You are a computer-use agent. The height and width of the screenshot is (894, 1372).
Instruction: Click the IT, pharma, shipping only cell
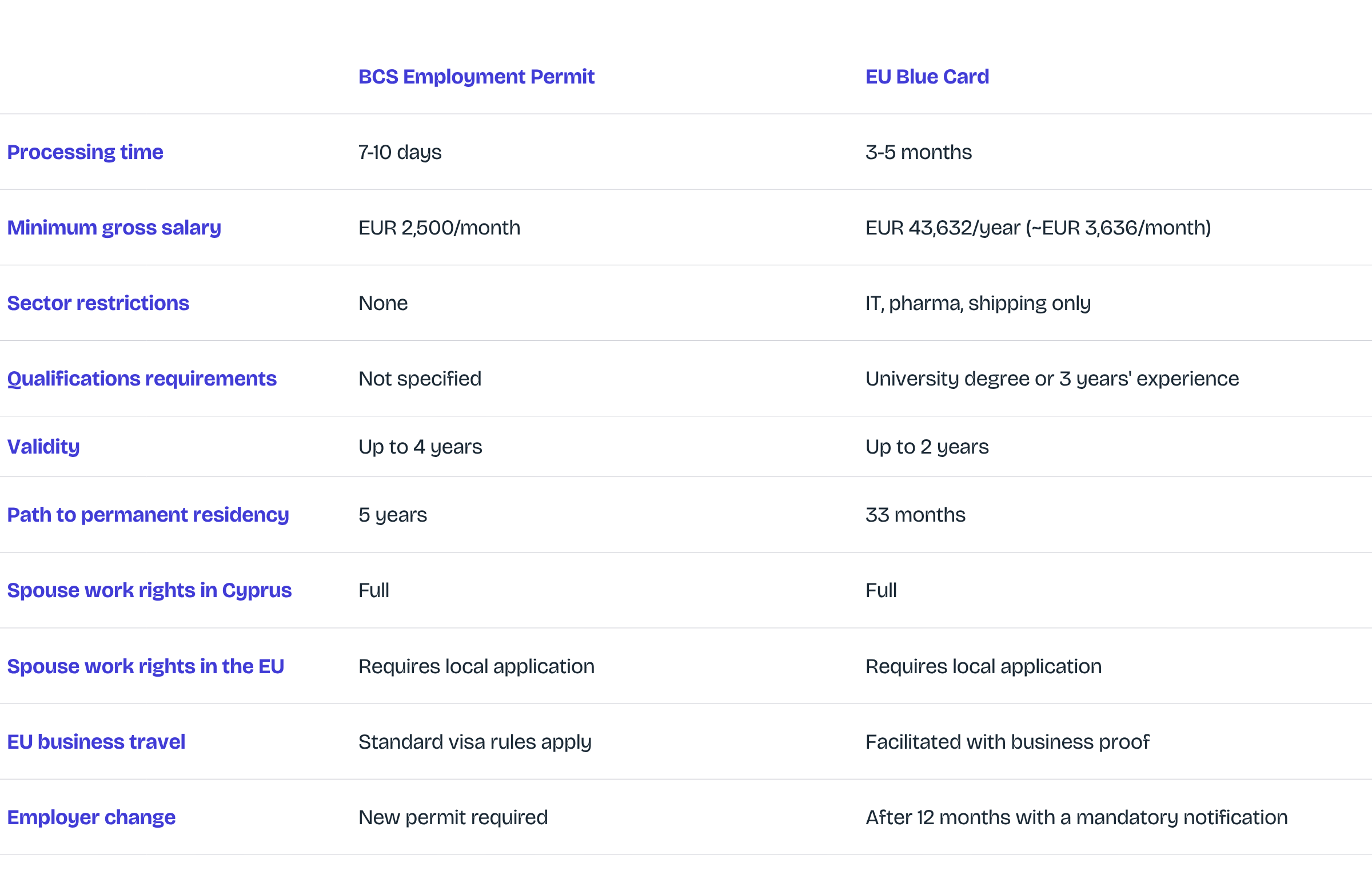click(978, 303)
